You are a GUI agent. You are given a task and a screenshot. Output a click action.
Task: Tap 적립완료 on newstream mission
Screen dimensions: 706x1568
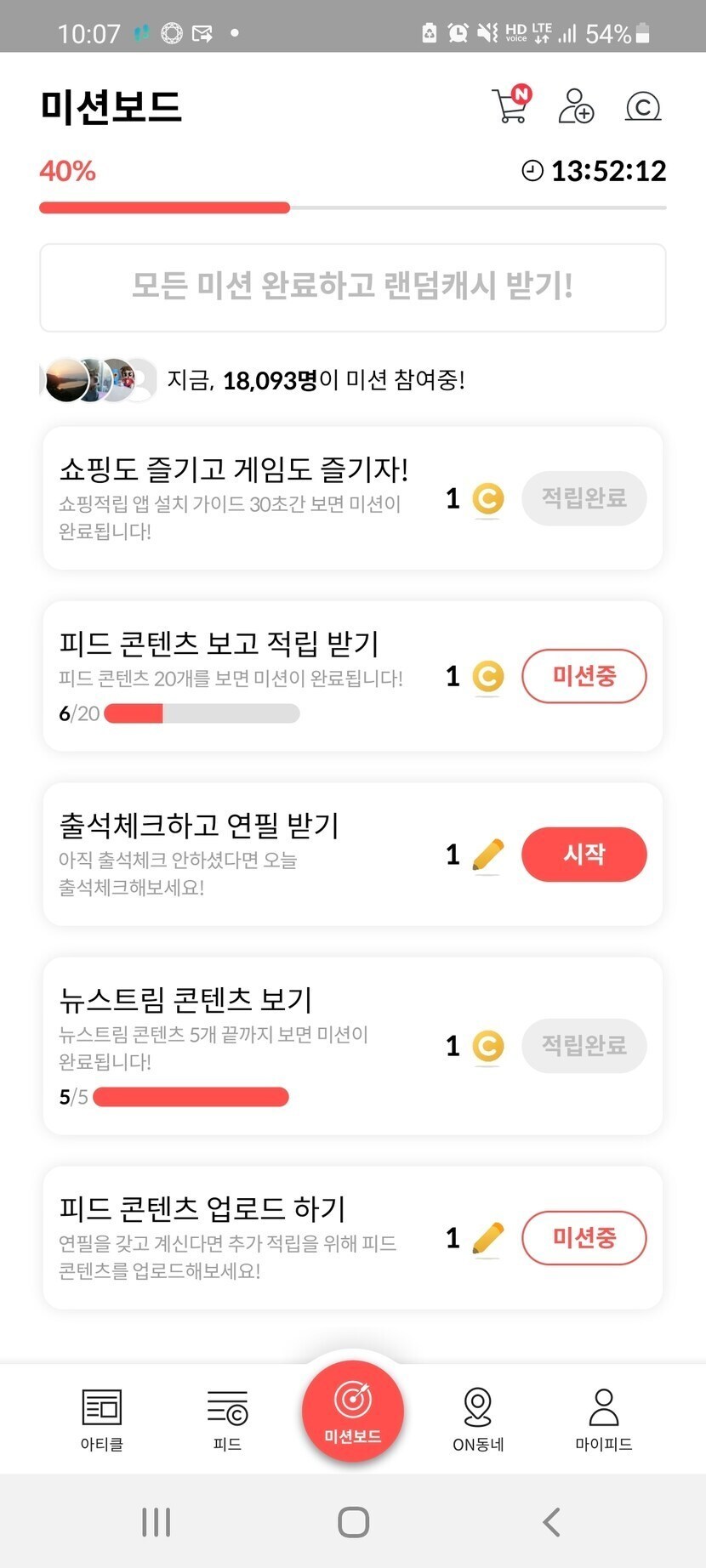click(584, 1045)
